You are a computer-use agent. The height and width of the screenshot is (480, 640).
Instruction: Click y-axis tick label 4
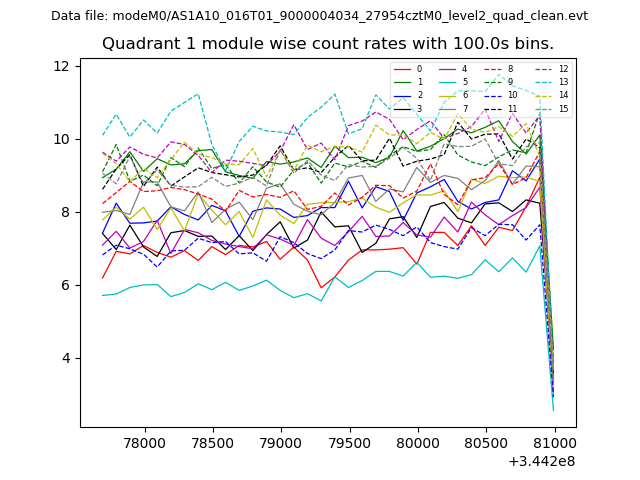pyautogui.click(x=65, y=358)
